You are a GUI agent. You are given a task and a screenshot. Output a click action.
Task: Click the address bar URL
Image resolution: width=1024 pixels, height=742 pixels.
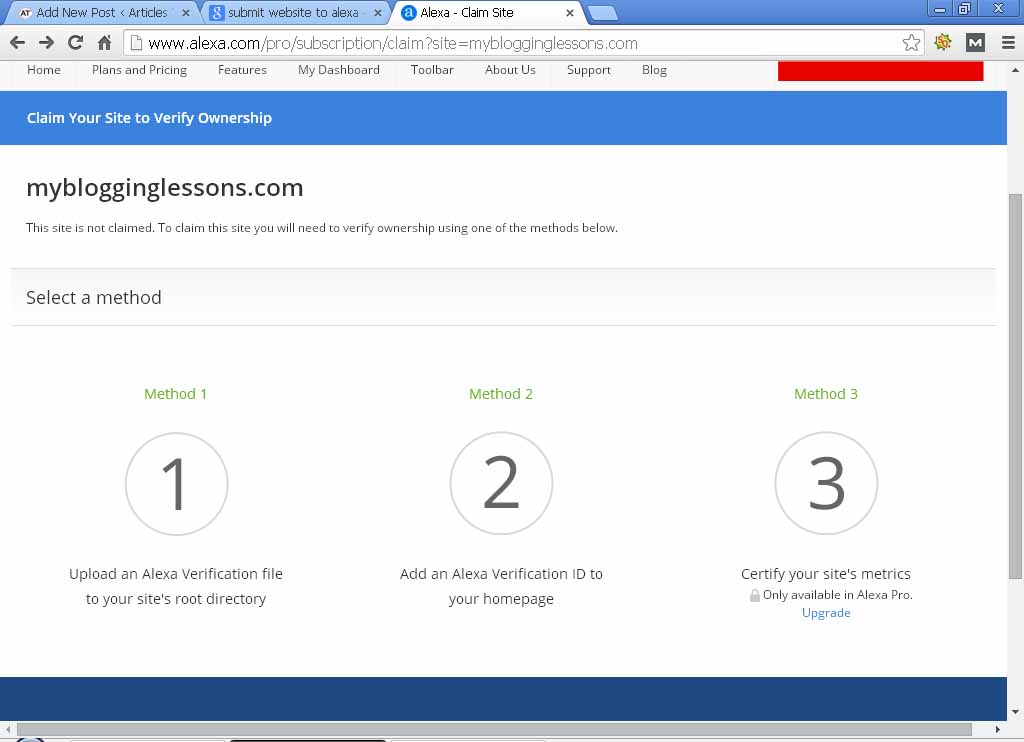pyautogui.click(x=392, y=44)
